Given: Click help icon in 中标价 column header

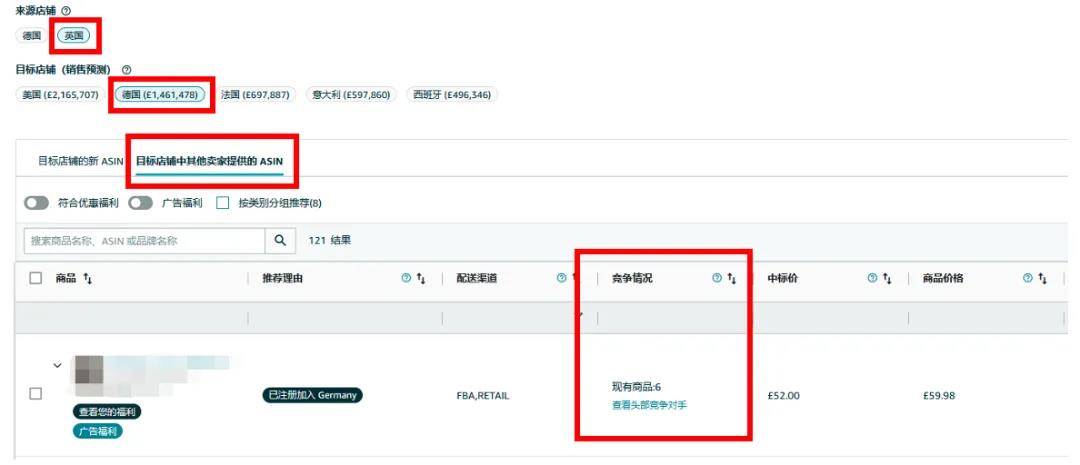Looking at the screenshot, I should tap(872, 279).
